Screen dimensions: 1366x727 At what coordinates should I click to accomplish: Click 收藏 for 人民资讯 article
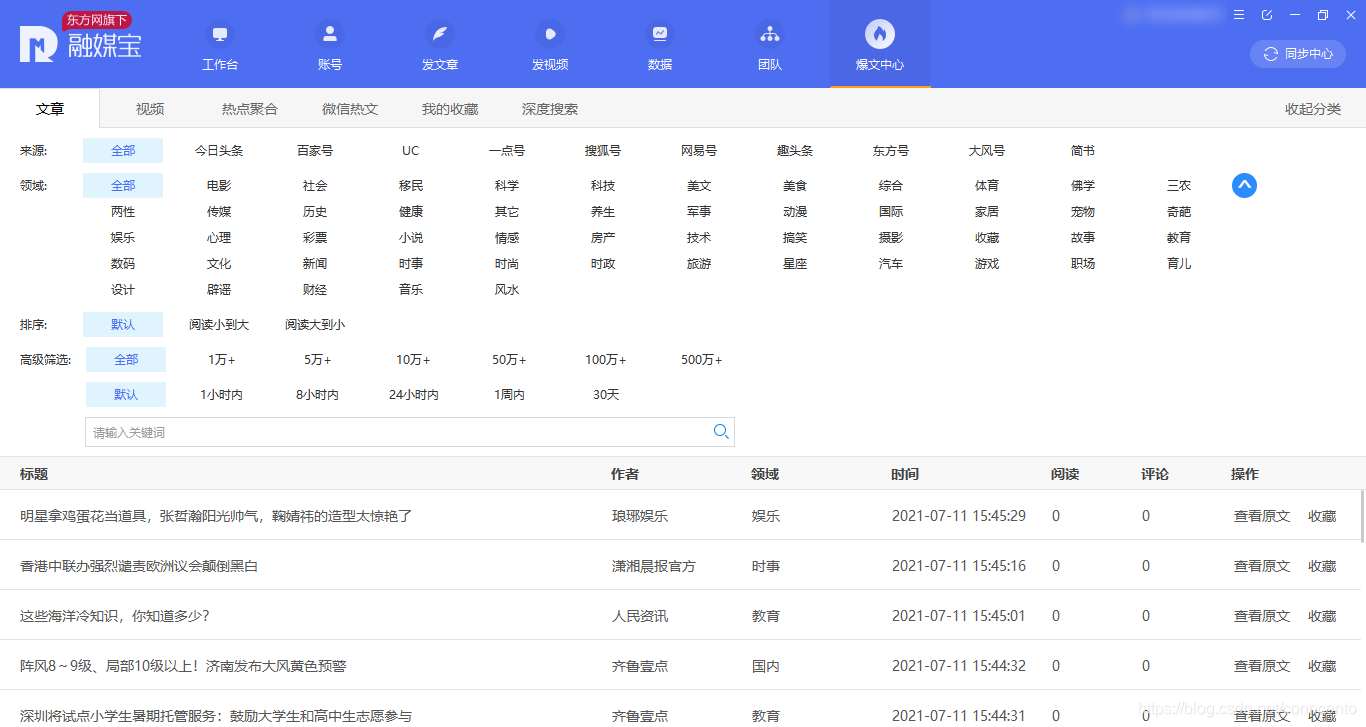[1322, 616]
